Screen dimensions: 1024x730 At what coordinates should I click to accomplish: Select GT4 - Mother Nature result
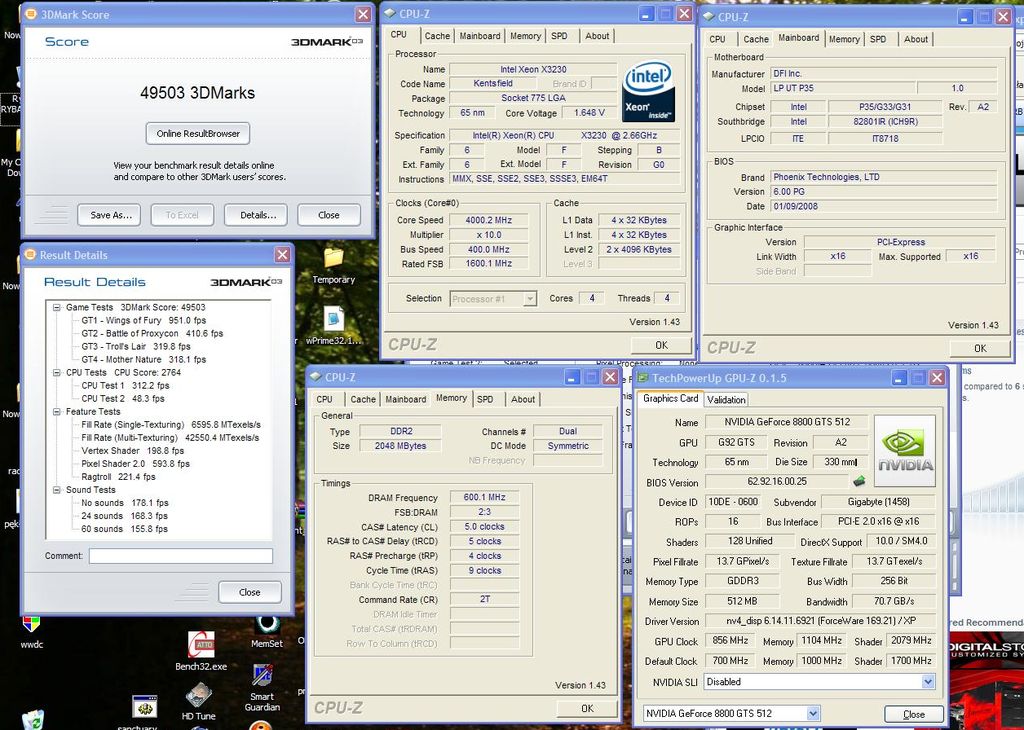click(144, 359)
